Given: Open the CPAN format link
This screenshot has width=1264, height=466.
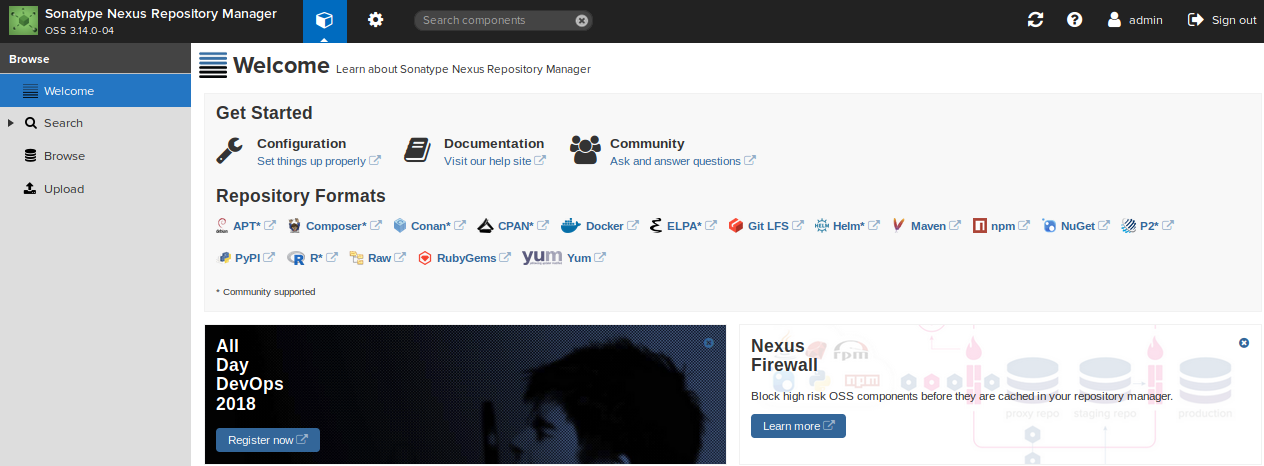Looking at the screenshot, I should (x=523, y=226).
